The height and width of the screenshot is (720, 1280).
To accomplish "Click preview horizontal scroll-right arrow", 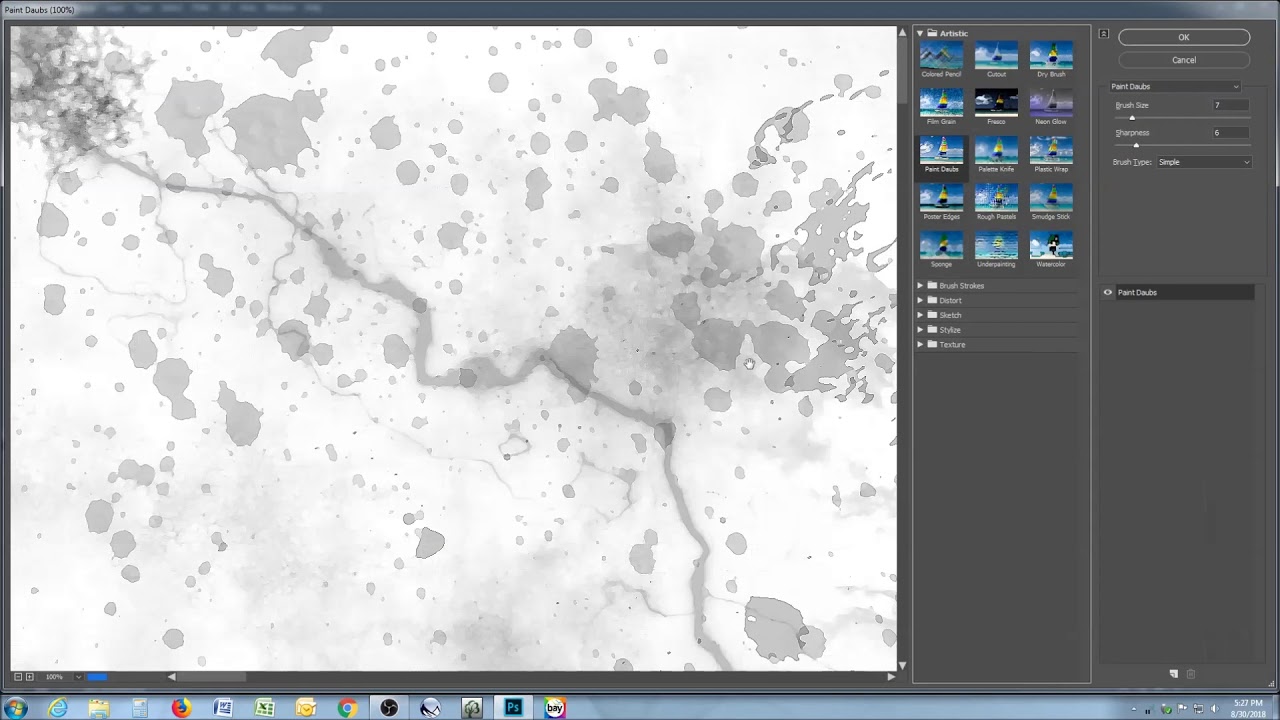I will (x=890, y=677).
